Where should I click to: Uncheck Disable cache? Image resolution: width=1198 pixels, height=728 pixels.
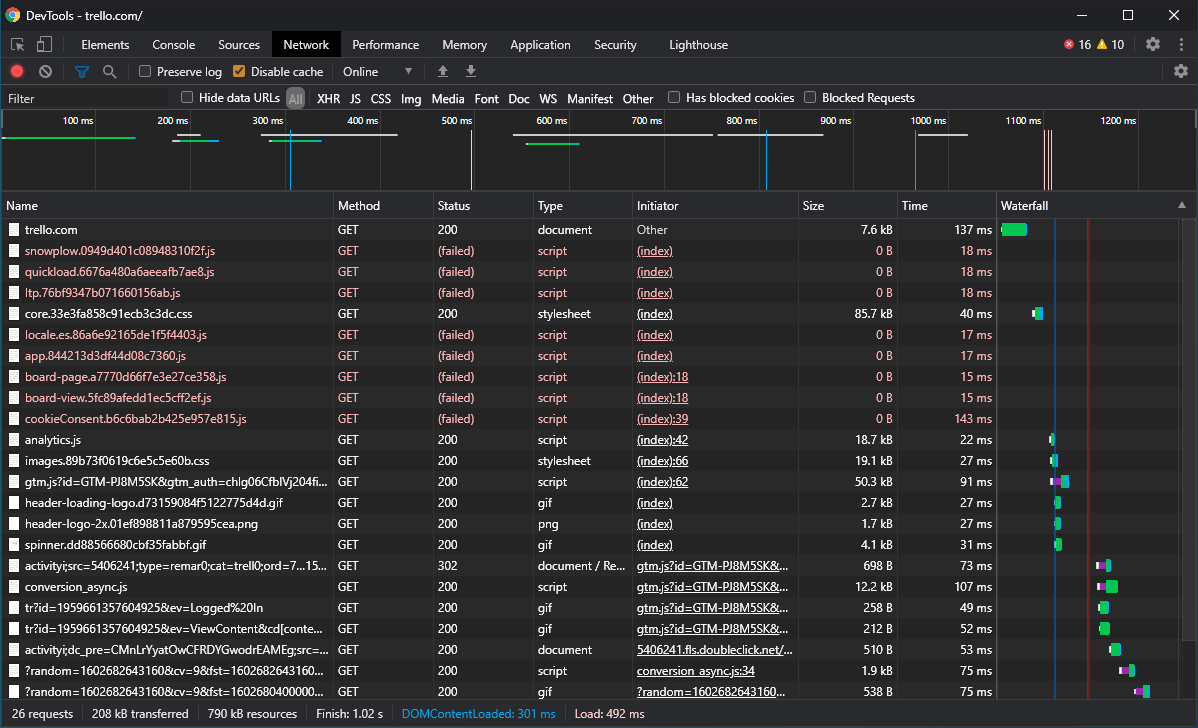[x=239, y=71]
